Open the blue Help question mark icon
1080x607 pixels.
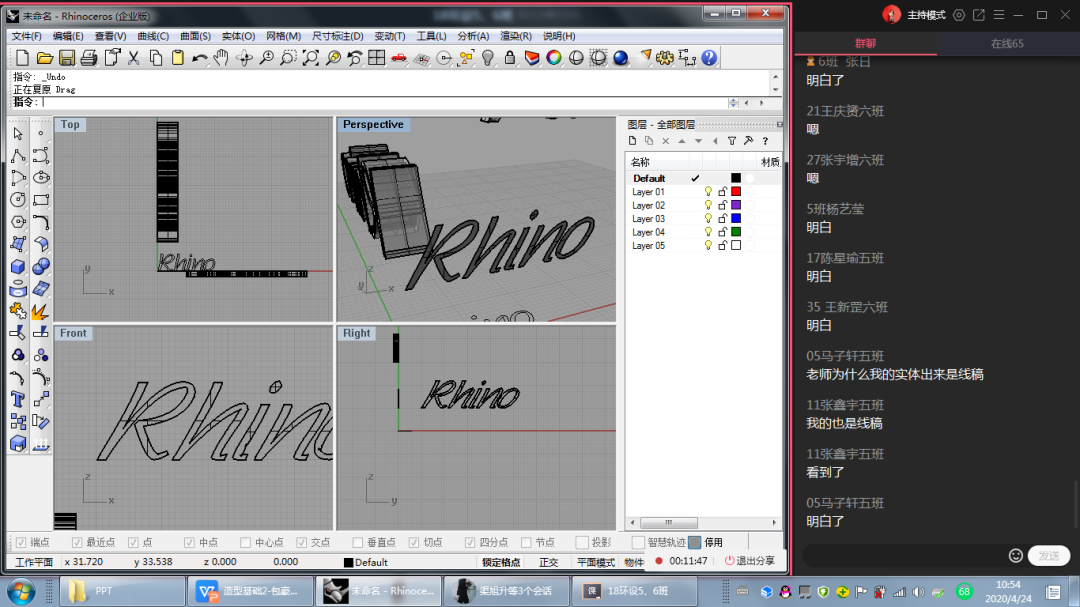(x=709, y=58)
